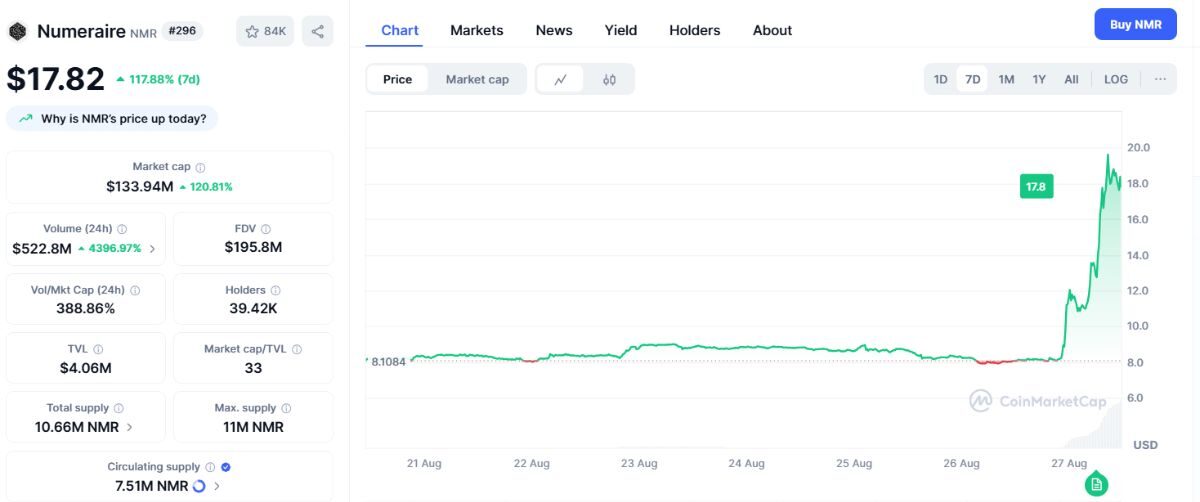Click the 8.1084 baseline price label
The width and height of the screenshot is (1200, 502).
[388, 361]
